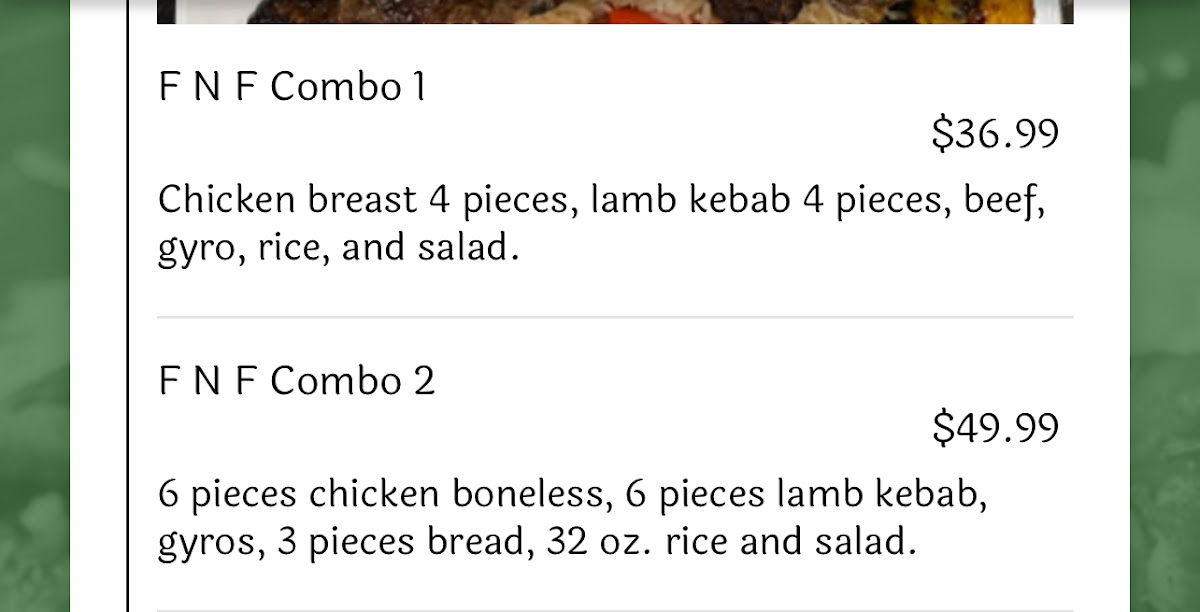Open the F N F Combo 1 item
The image size is (1200, 612).
292,87
